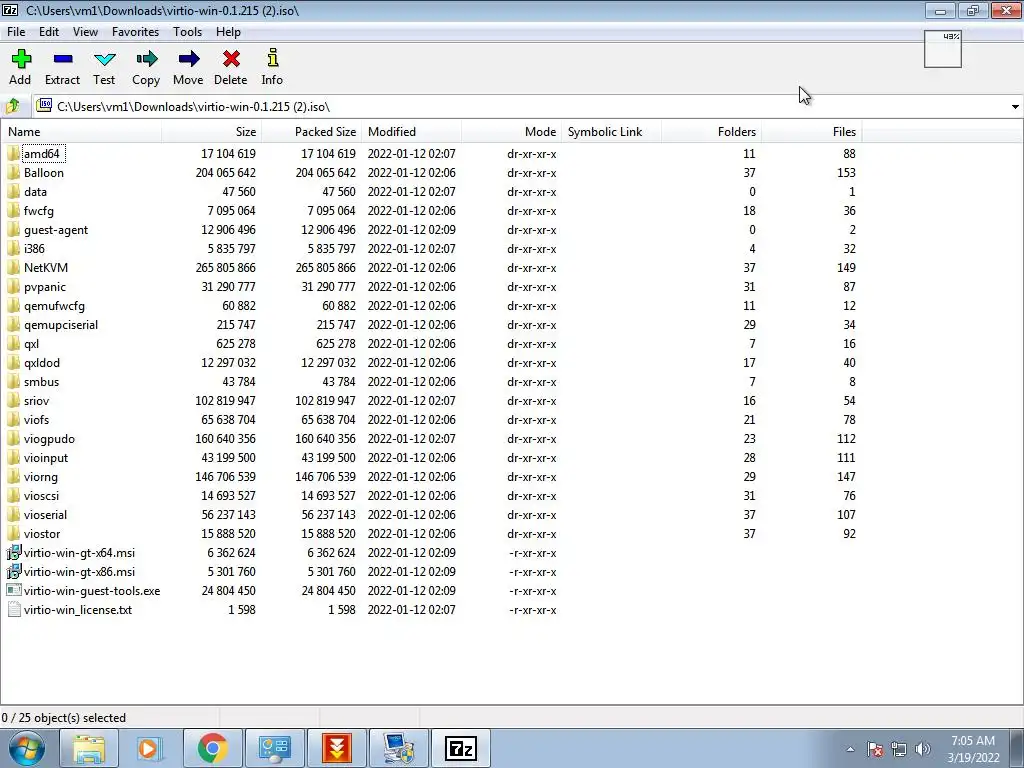Open Windows Media Player from taskbar
Viewport: 1024px width, 768px height.
pyautogui.click(x=150, y=748)
